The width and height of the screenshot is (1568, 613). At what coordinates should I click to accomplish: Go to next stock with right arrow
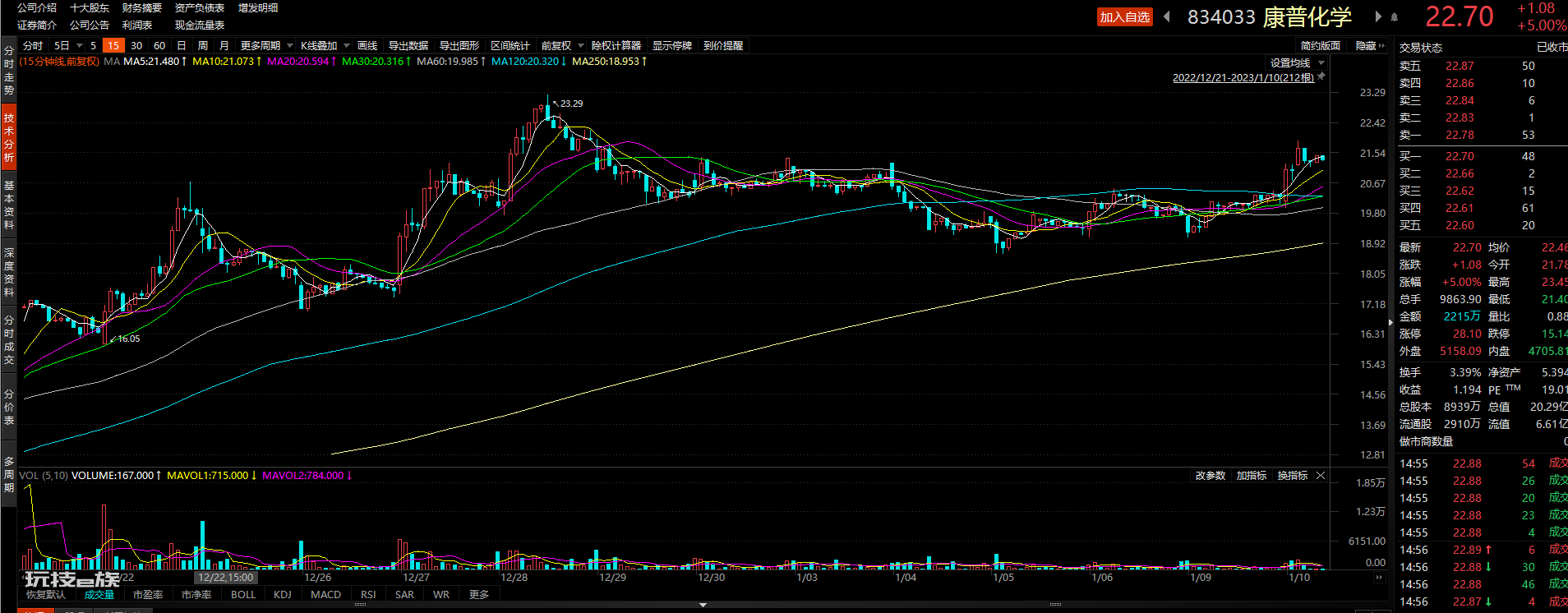pyautogui.click(x=1378, y=16)
